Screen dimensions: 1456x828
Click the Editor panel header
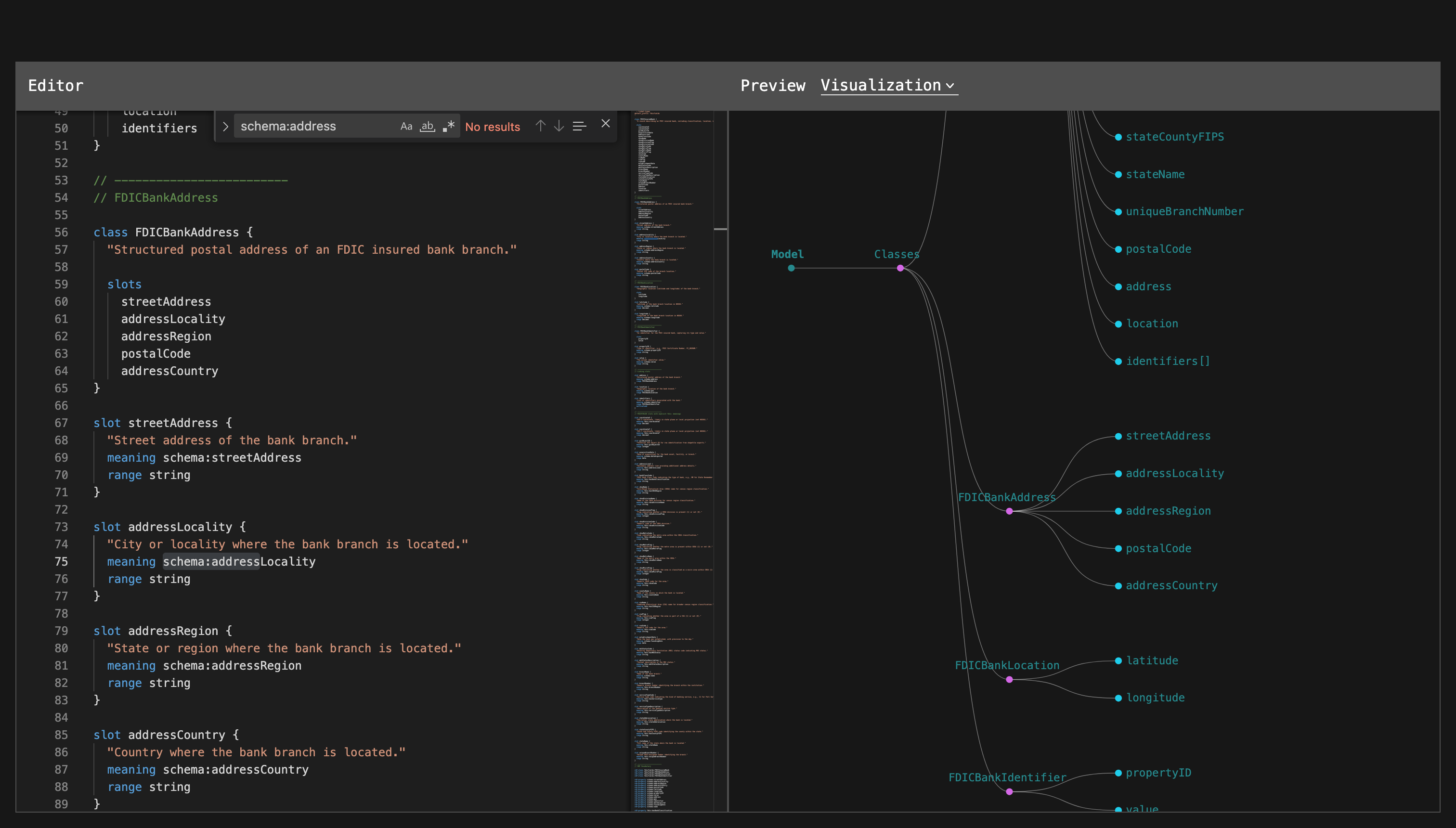coord(56,85)
